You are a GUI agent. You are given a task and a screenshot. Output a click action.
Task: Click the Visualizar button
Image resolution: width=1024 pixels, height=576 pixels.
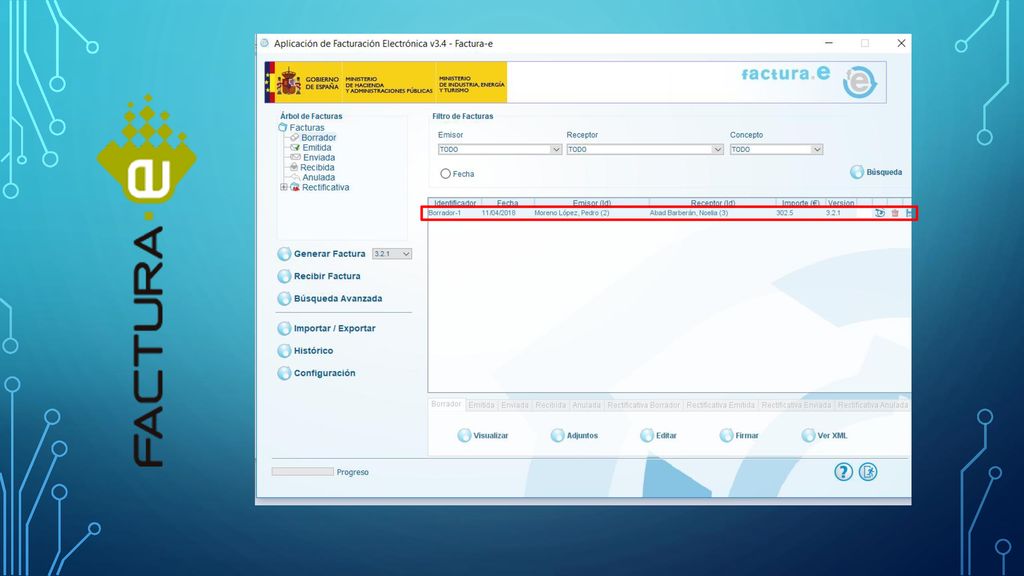(483, 436)
